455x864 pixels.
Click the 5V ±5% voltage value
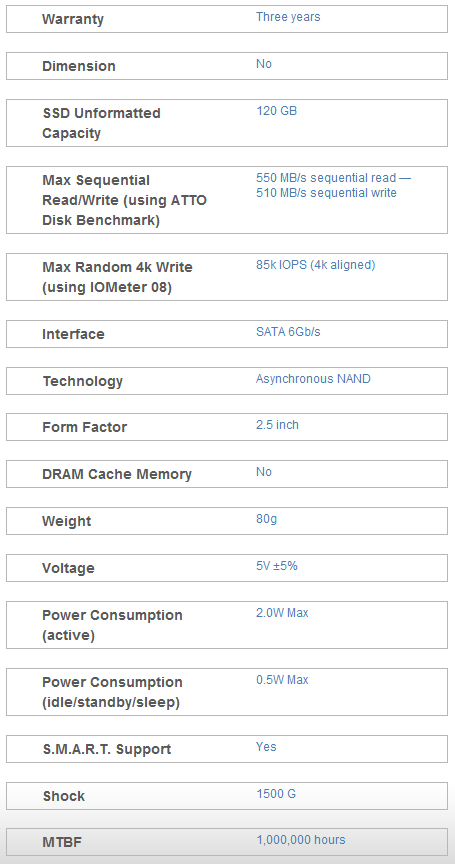pyautogui.click(x=277, y=566)
